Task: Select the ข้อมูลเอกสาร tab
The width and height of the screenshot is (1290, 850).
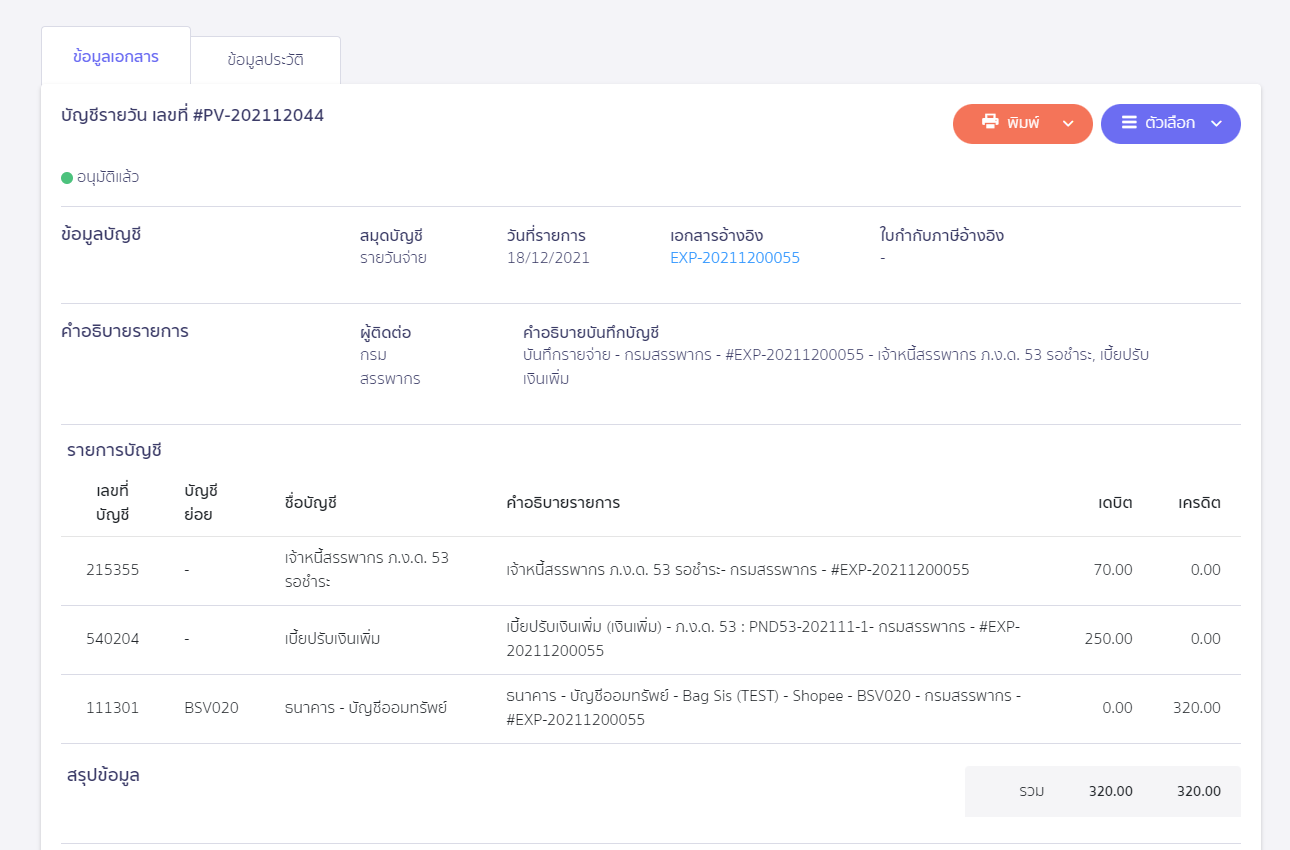Action: [115, 57]
